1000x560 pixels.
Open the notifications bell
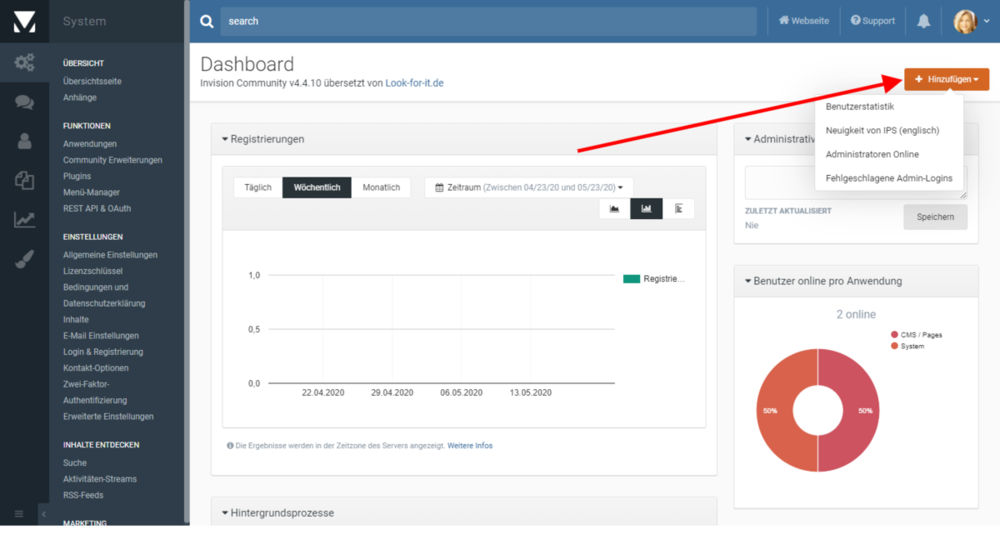point(923,21)
